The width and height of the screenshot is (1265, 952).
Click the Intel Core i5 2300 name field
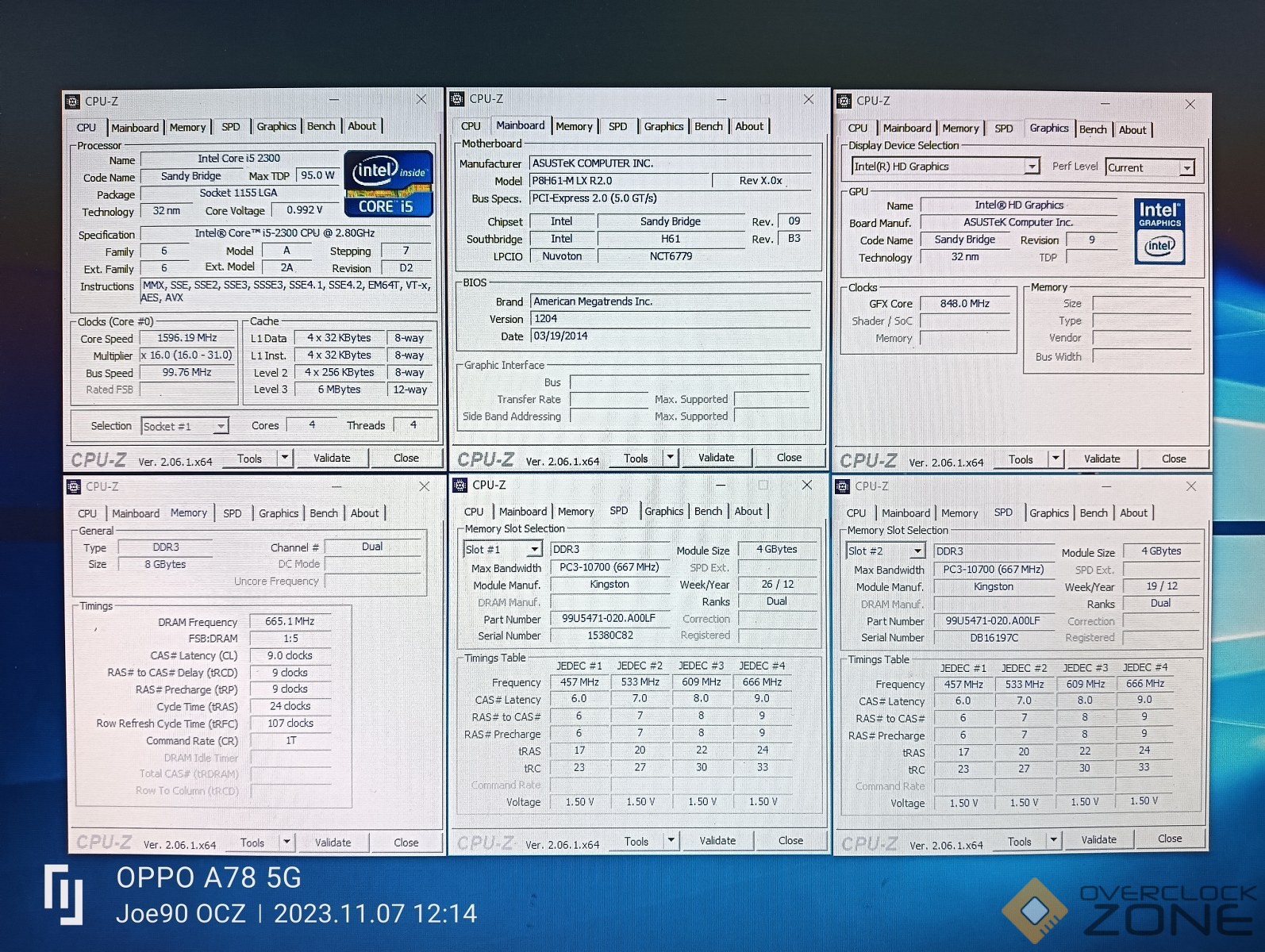[x=239, y=159]
